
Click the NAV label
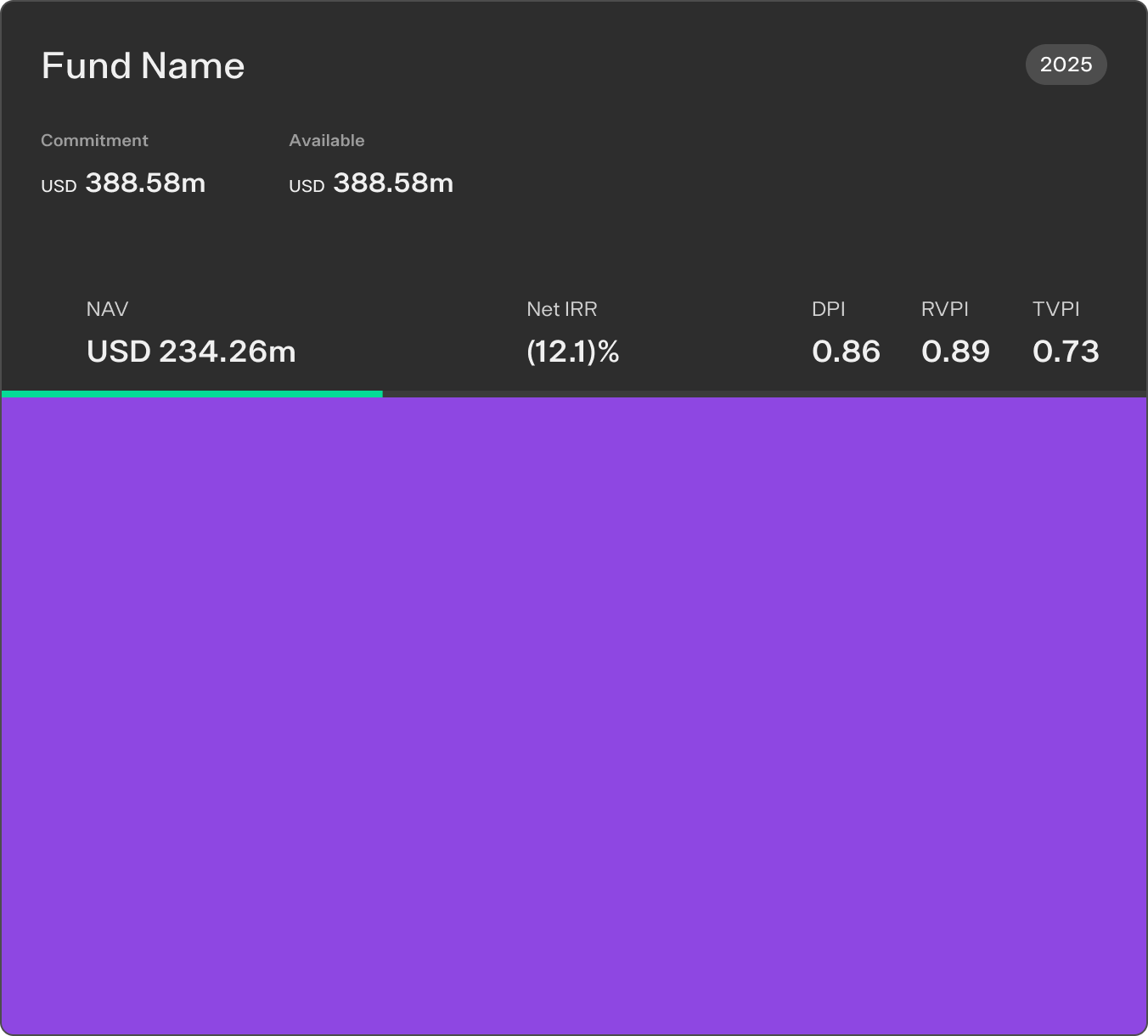pos(107,309)
